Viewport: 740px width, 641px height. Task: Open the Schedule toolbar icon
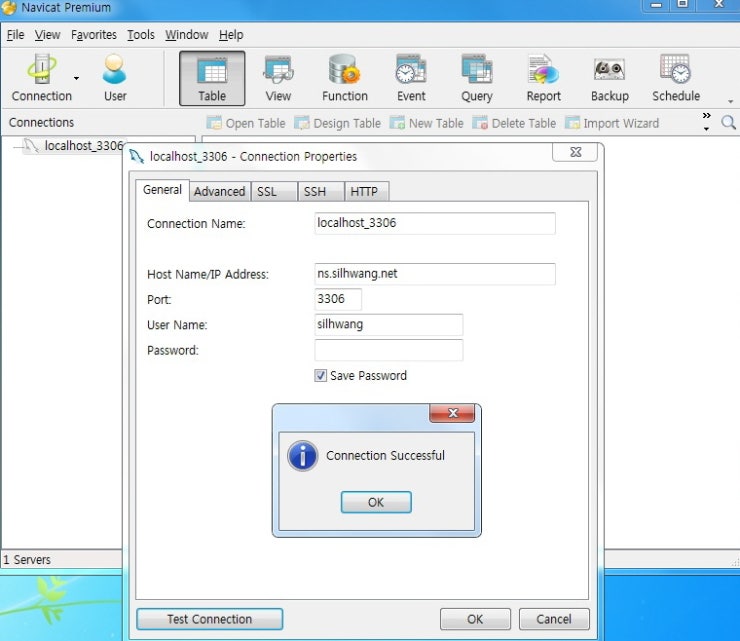pyautogui.click(x=676, y=78)
